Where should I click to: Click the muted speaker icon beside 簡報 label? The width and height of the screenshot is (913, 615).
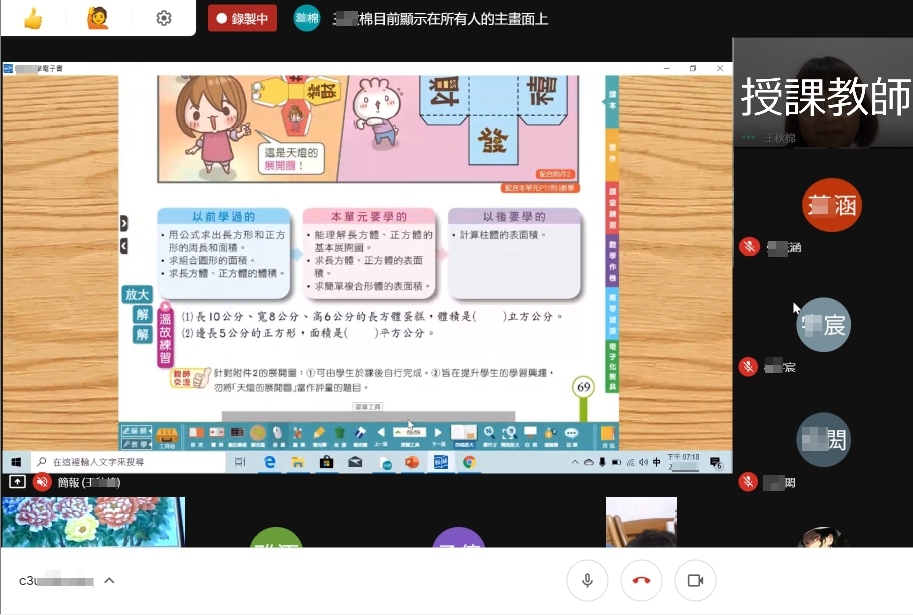tap(42, 482)
